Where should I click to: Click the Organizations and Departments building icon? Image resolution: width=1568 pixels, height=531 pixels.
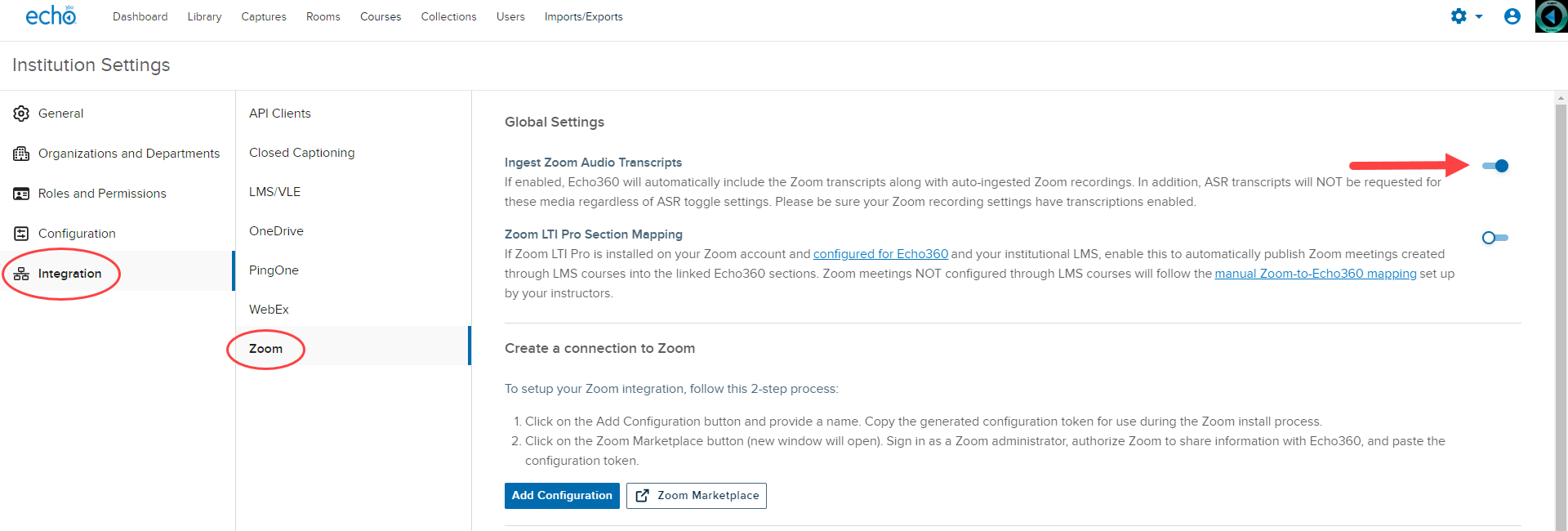click(x=21, y=154)
